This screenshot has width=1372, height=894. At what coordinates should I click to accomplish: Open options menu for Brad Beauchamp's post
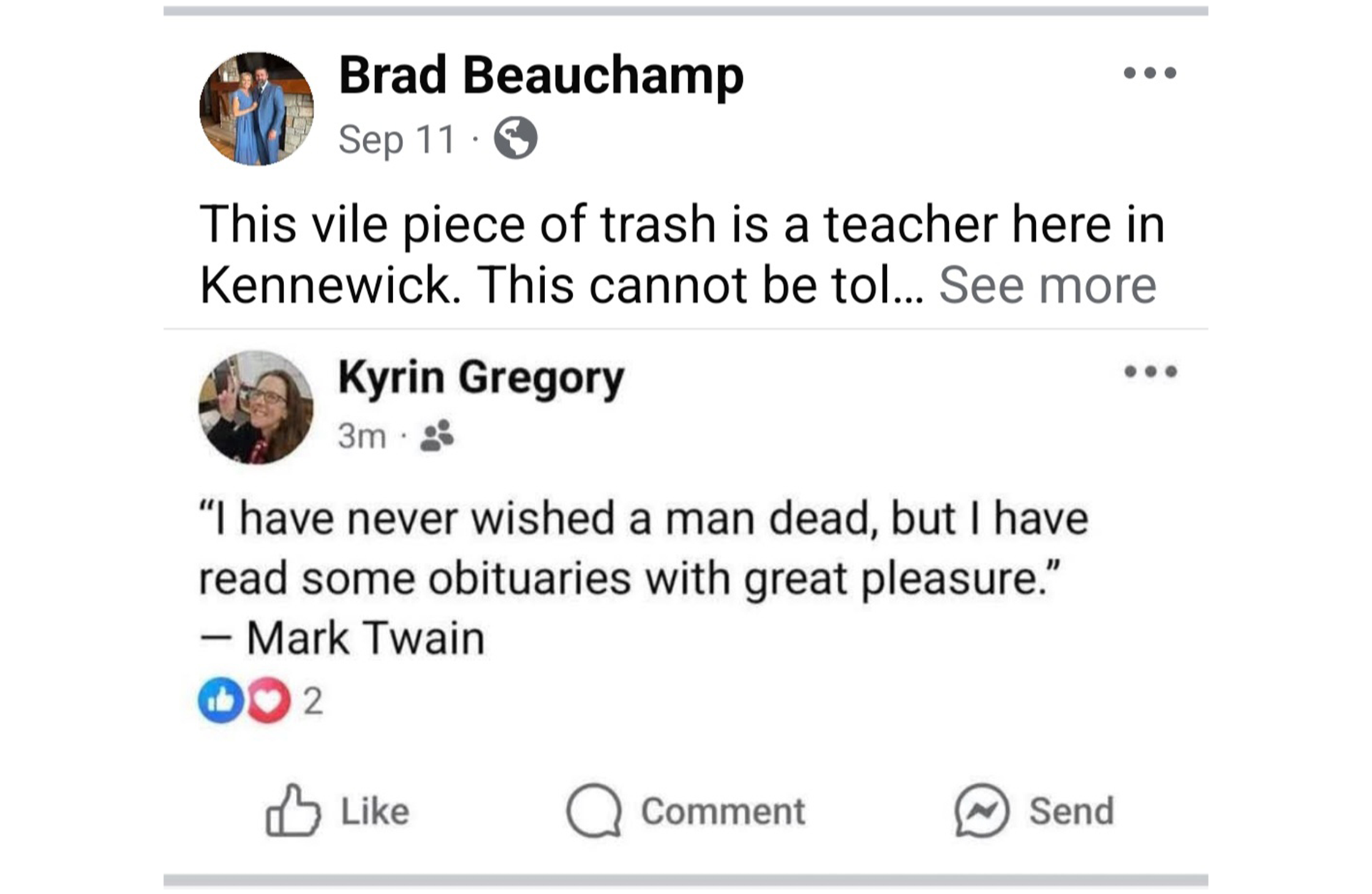(x=1150, y=73)
